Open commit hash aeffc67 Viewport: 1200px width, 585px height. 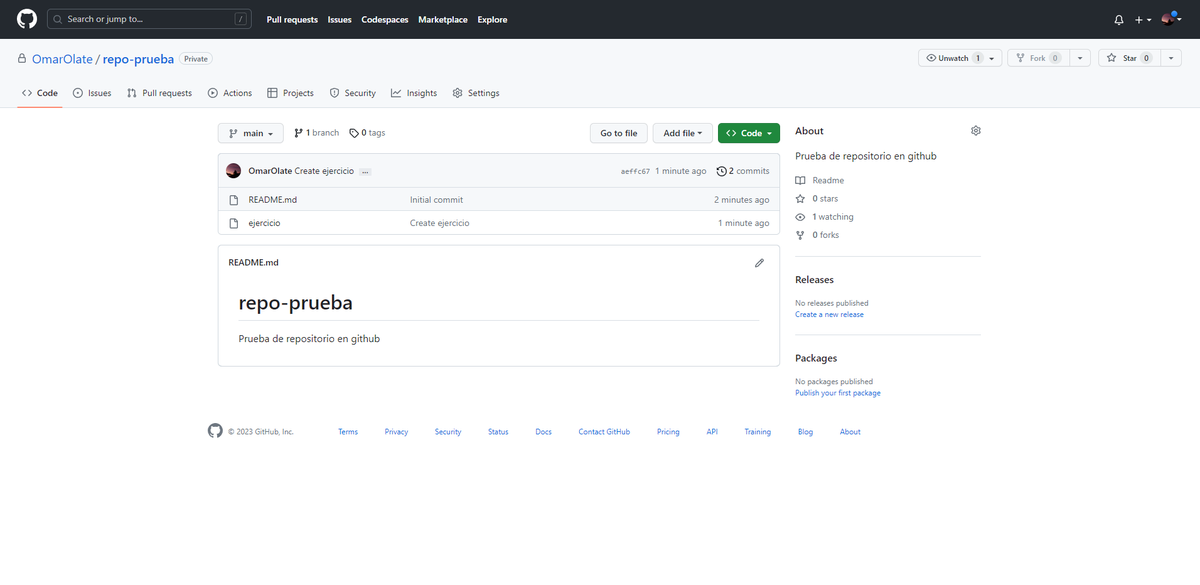(635, 171)
